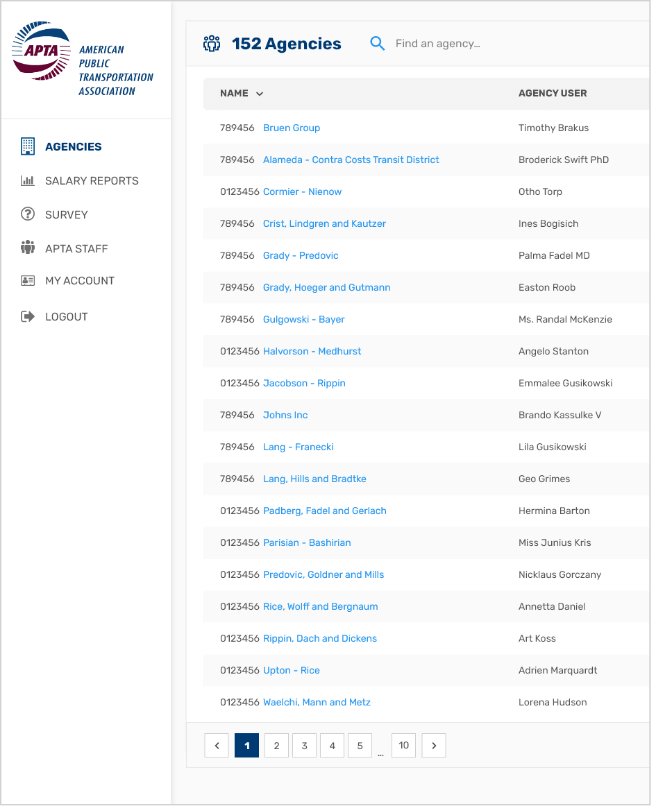Jump to page 10 in pagination
The height and width of the screenshot is (806, 651).
(403, 745)
